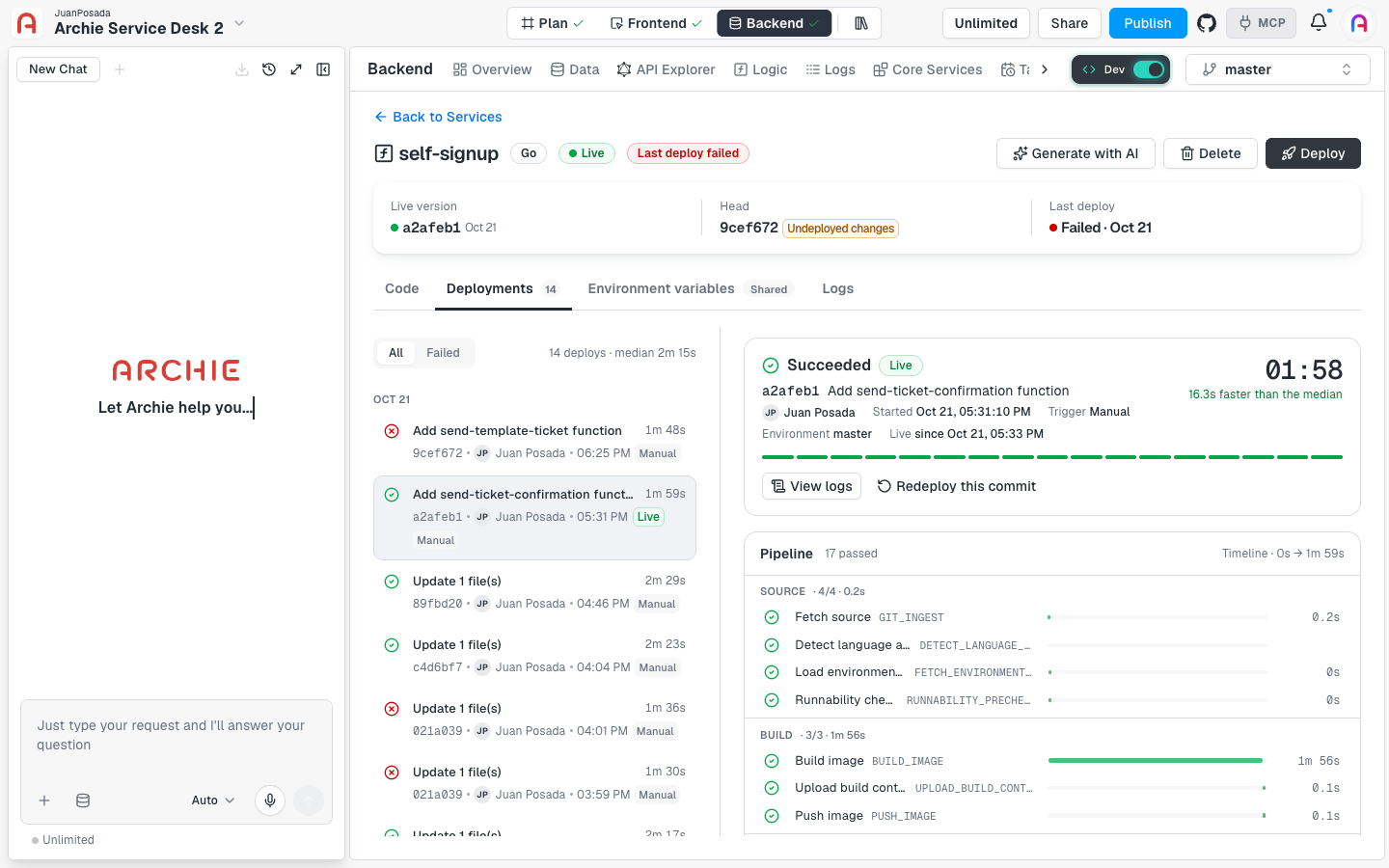The height and width of the screenshot is (868, 1389).
Task: Add a new chat tab with plus icon
Action: (120, 69)
